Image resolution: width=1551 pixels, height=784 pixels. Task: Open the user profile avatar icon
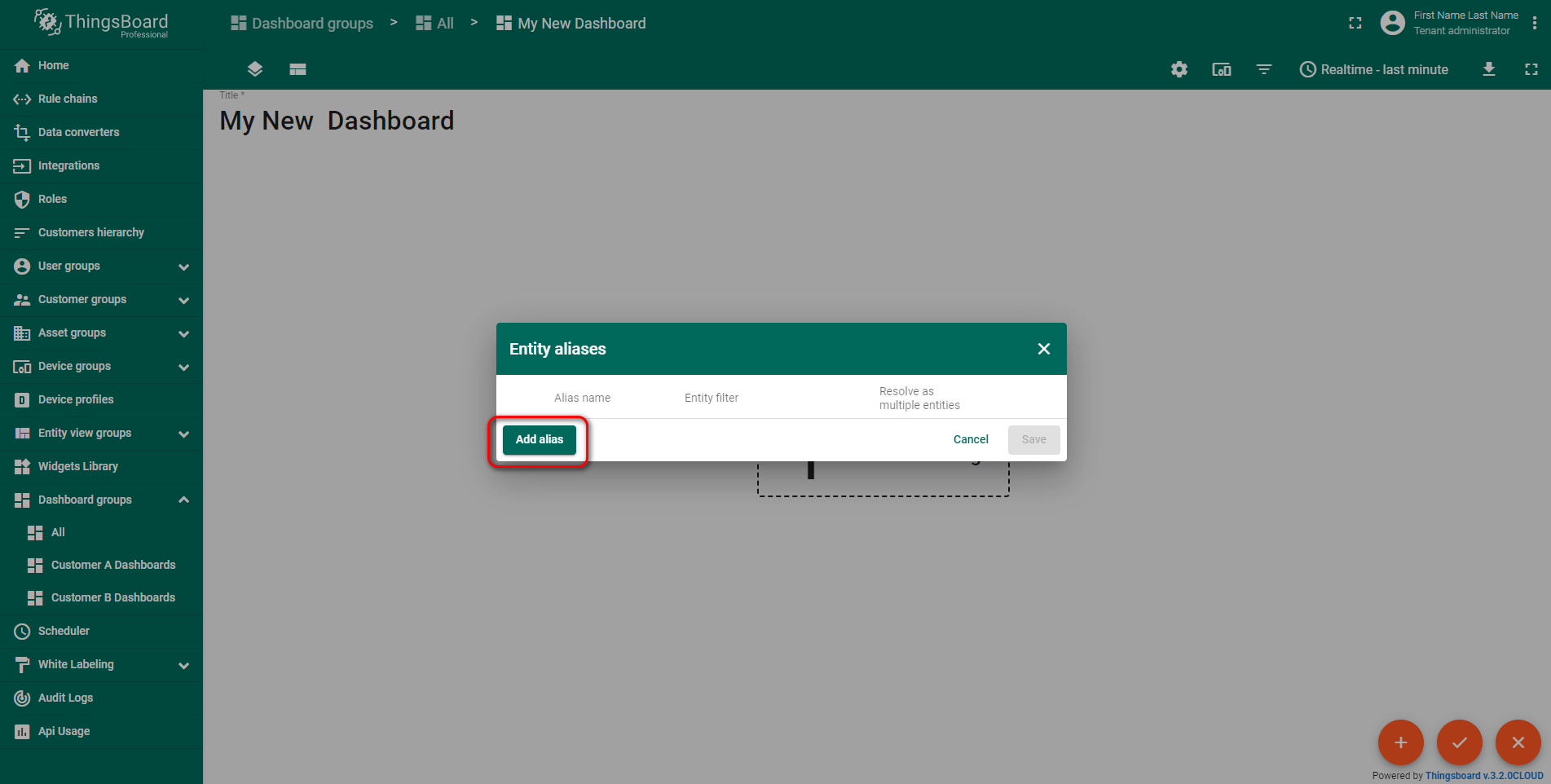1392,23
